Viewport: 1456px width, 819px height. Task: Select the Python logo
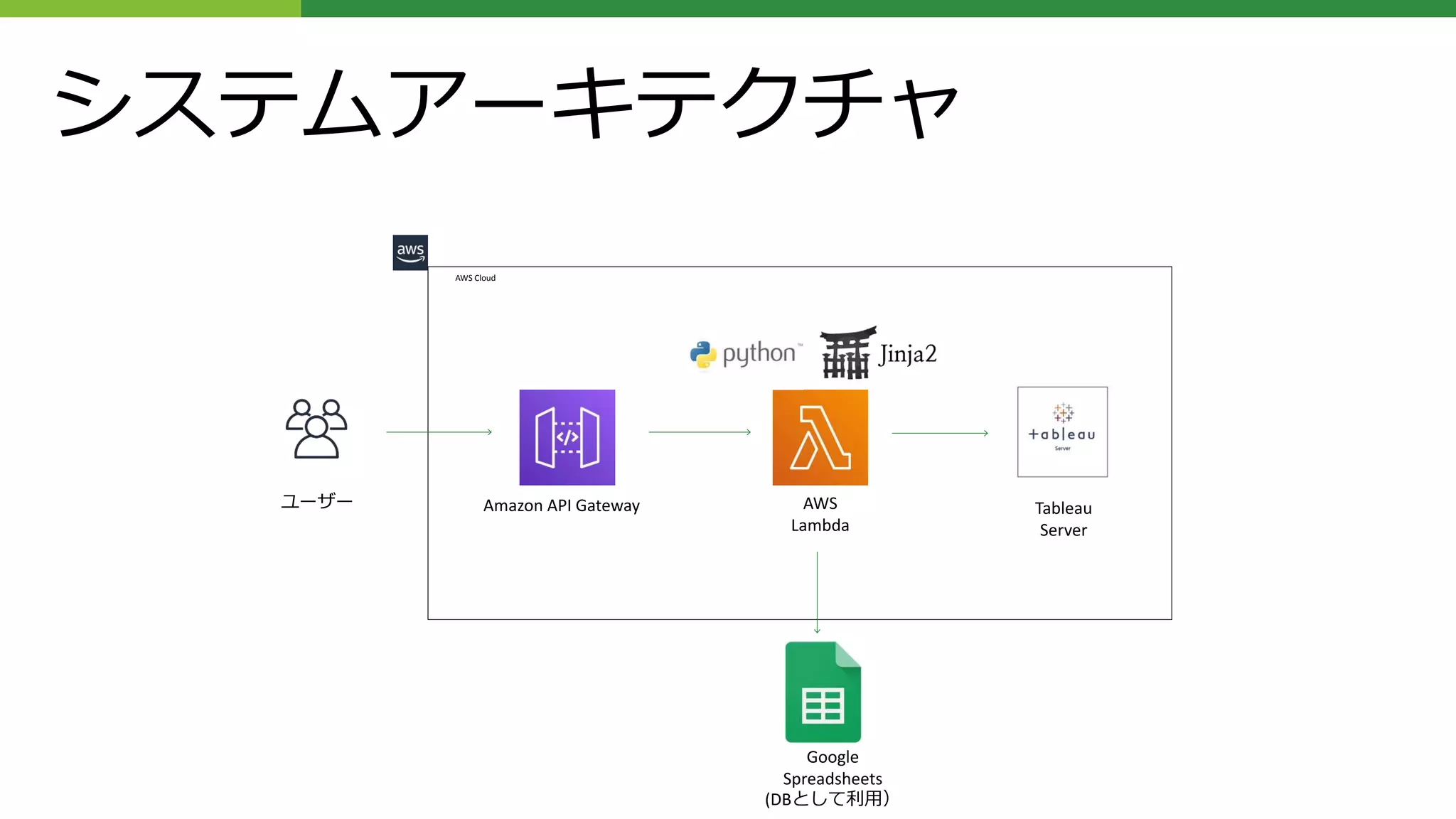click(745, 354)
